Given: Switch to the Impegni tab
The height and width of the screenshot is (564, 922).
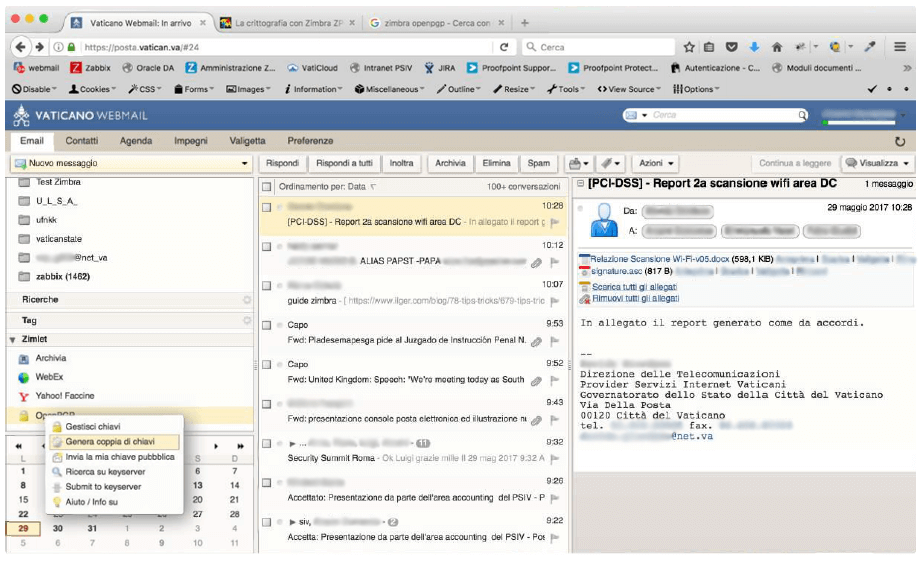Looking at the screenshot, I should 191,141.
